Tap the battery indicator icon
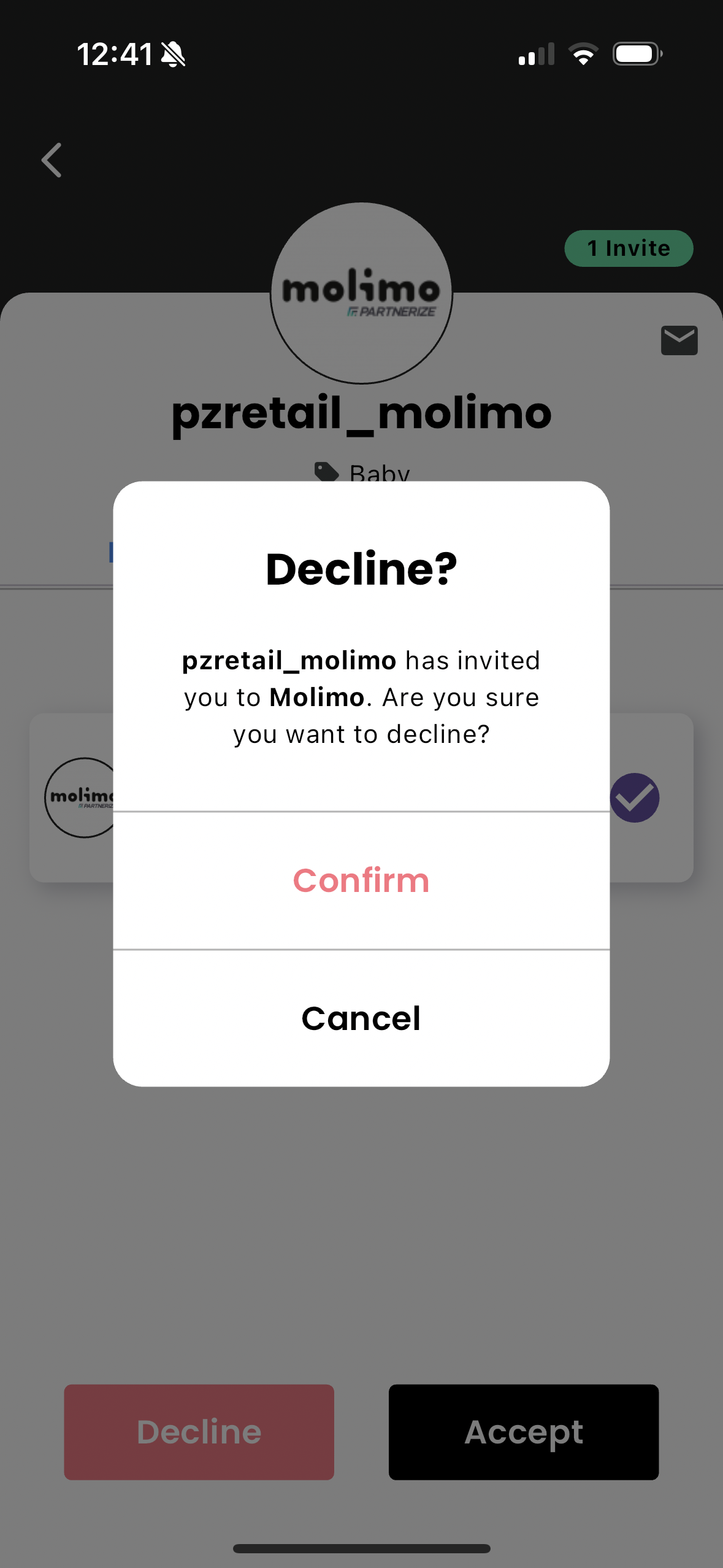Screen dimensions: 723x1568 pyautogui.click(x=638, y=54)
